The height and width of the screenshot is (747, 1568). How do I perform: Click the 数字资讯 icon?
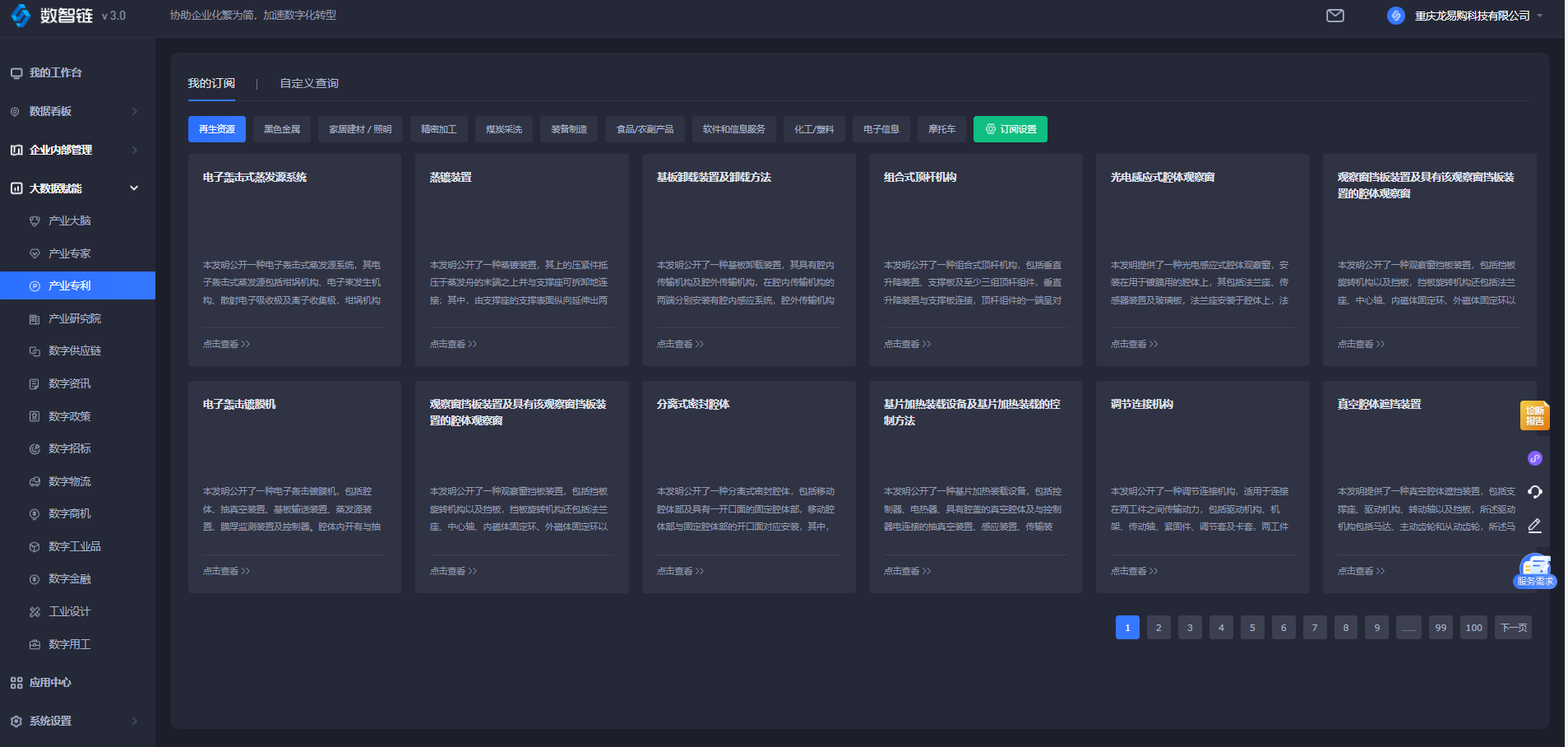click(35, 384)
